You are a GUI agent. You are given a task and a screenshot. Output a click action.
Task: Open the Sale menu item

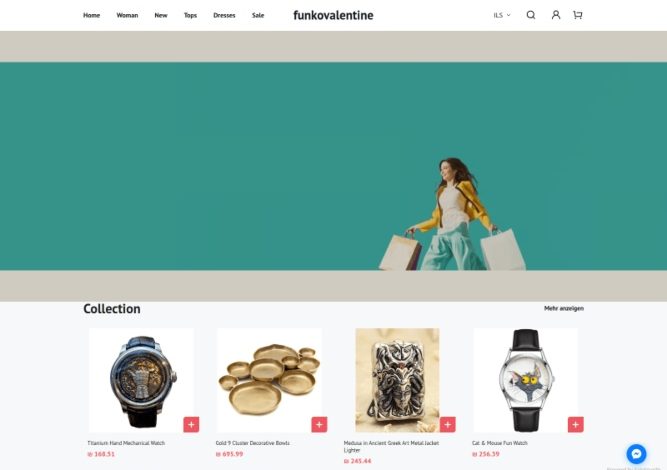pyautogui.click(x=258, y=15)
